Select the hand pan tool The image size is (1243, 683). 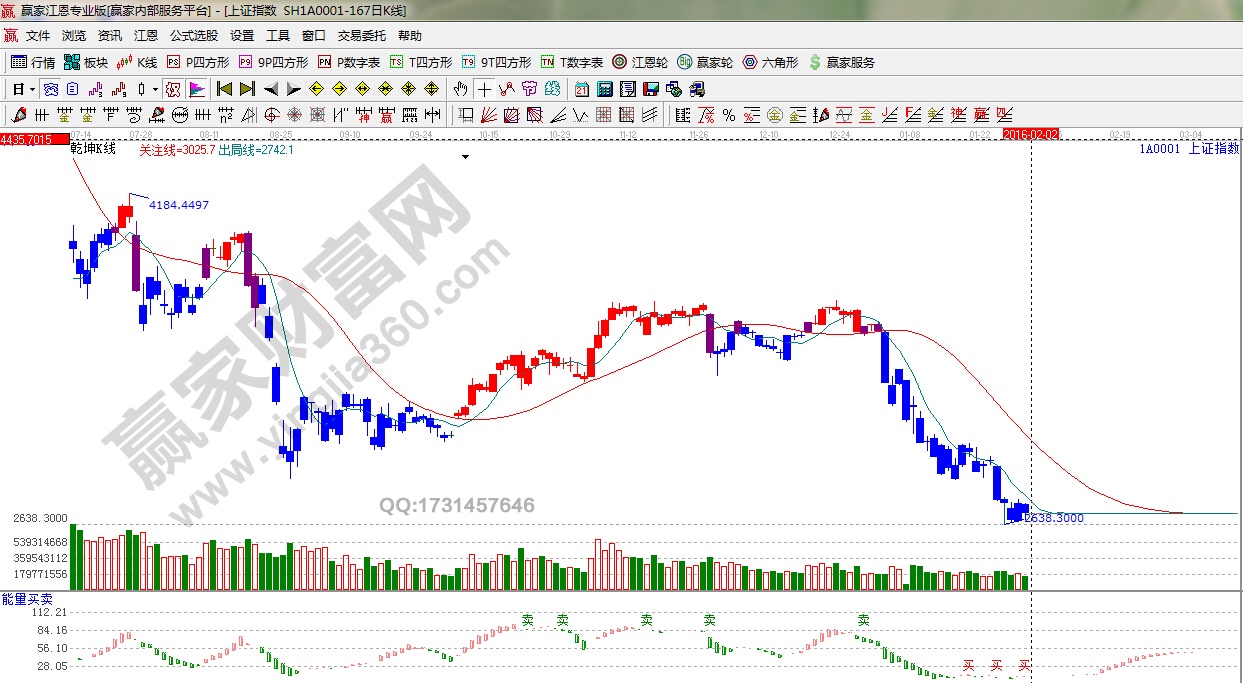(x=460, y=89)
